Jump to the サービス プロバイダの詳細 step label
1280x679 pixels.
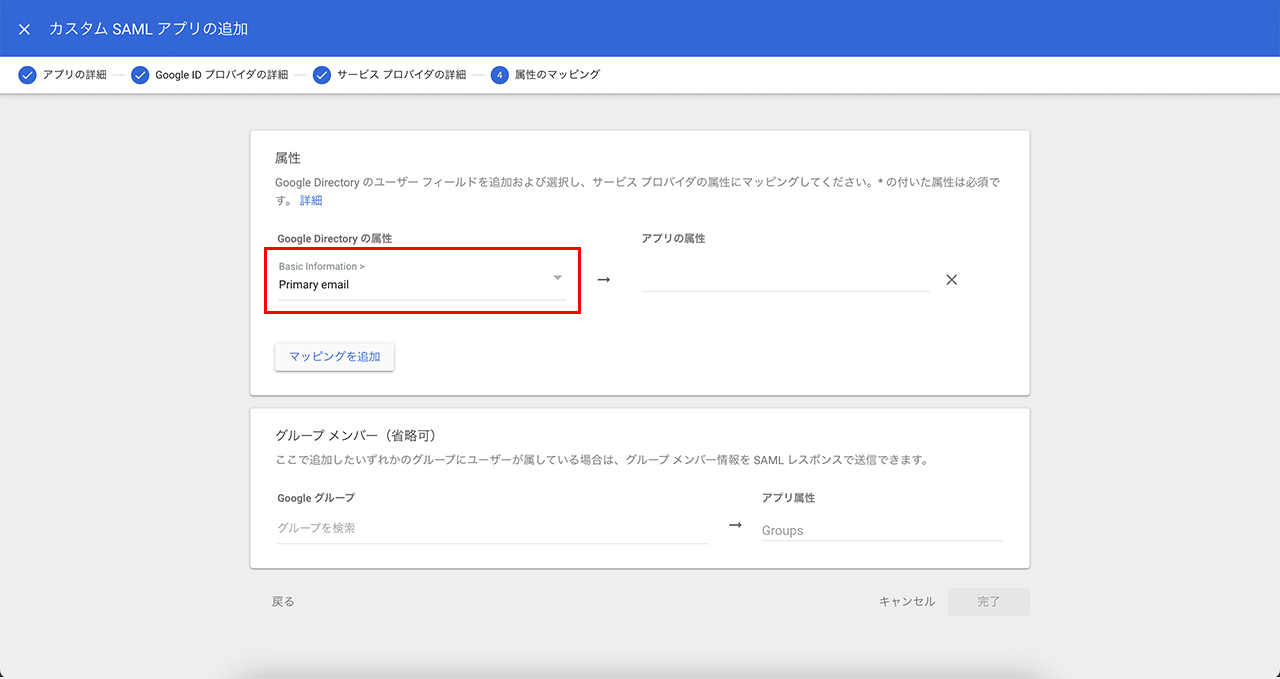click(401, 75)
